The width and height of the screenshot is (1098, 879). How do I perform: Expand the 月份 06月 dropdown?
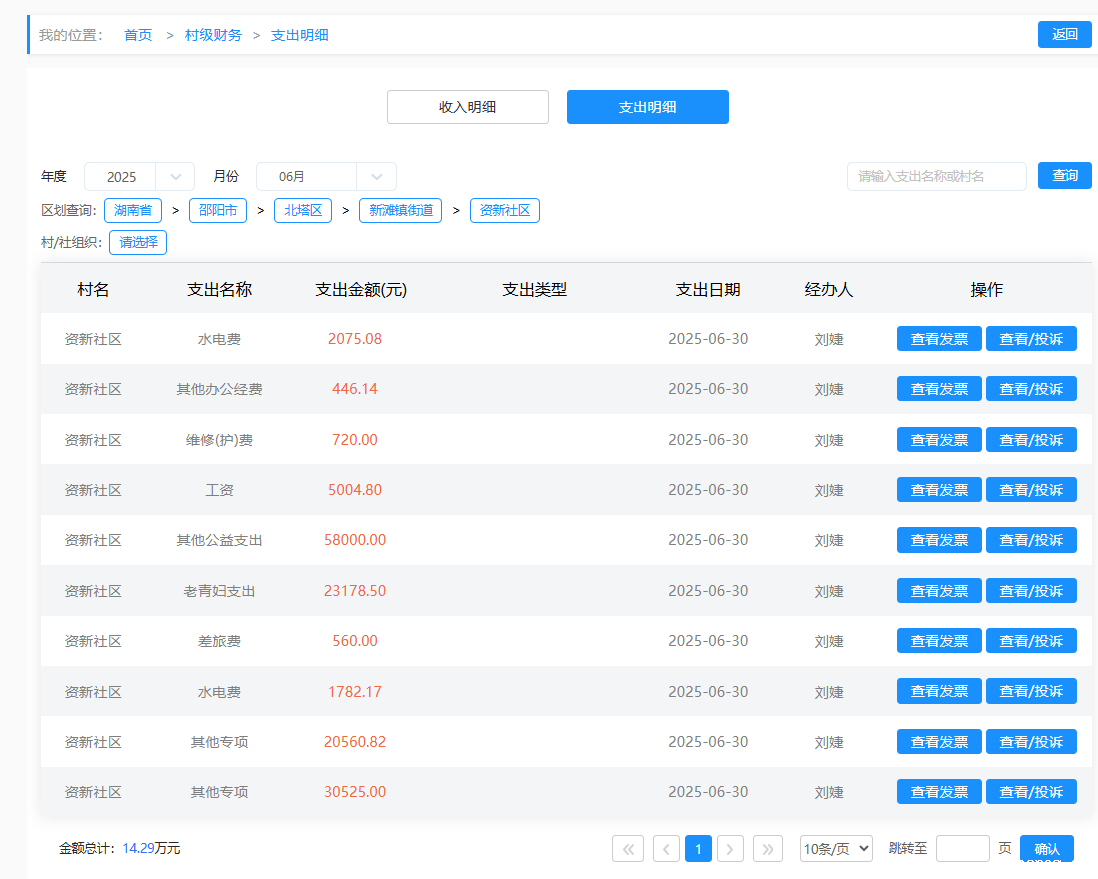(326, 177)
